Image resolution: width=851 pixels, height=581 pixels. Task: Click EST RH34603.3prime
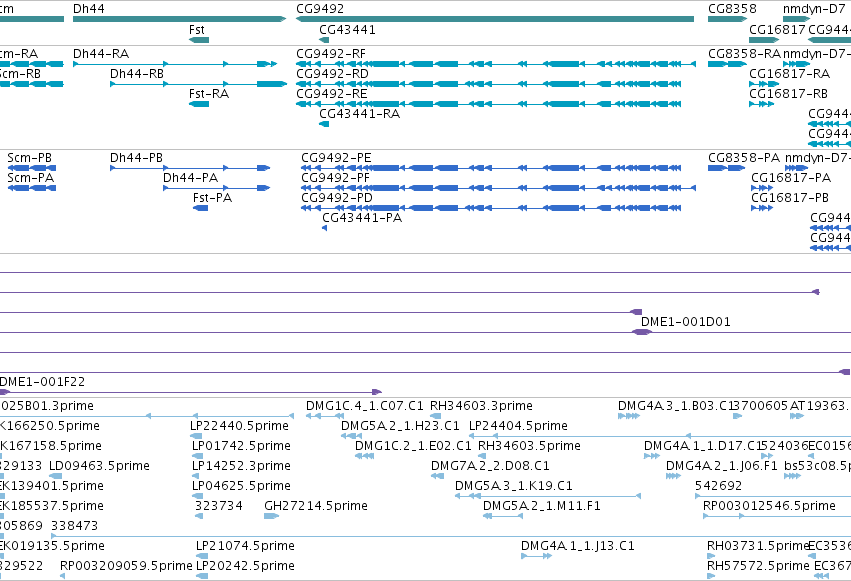(435, 416)
